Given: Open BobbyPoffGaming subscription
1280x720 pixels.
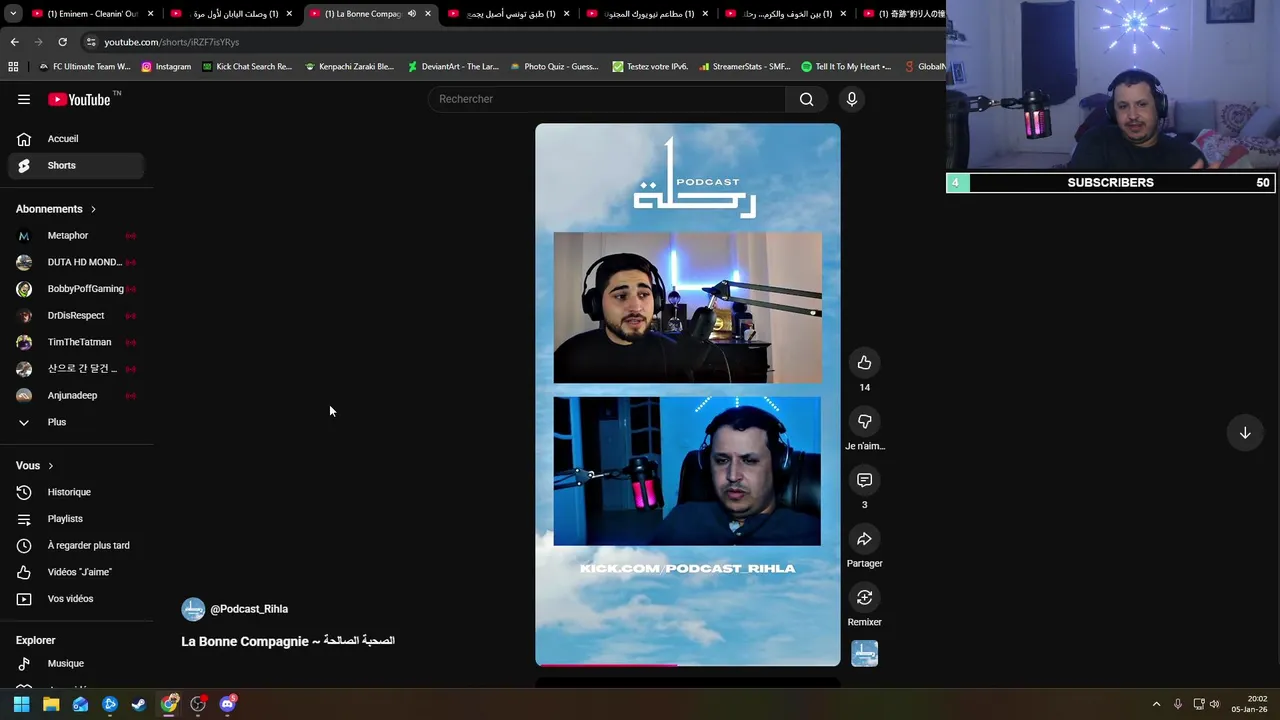Looking at the screenshot, I should click(x=76, y=289).
